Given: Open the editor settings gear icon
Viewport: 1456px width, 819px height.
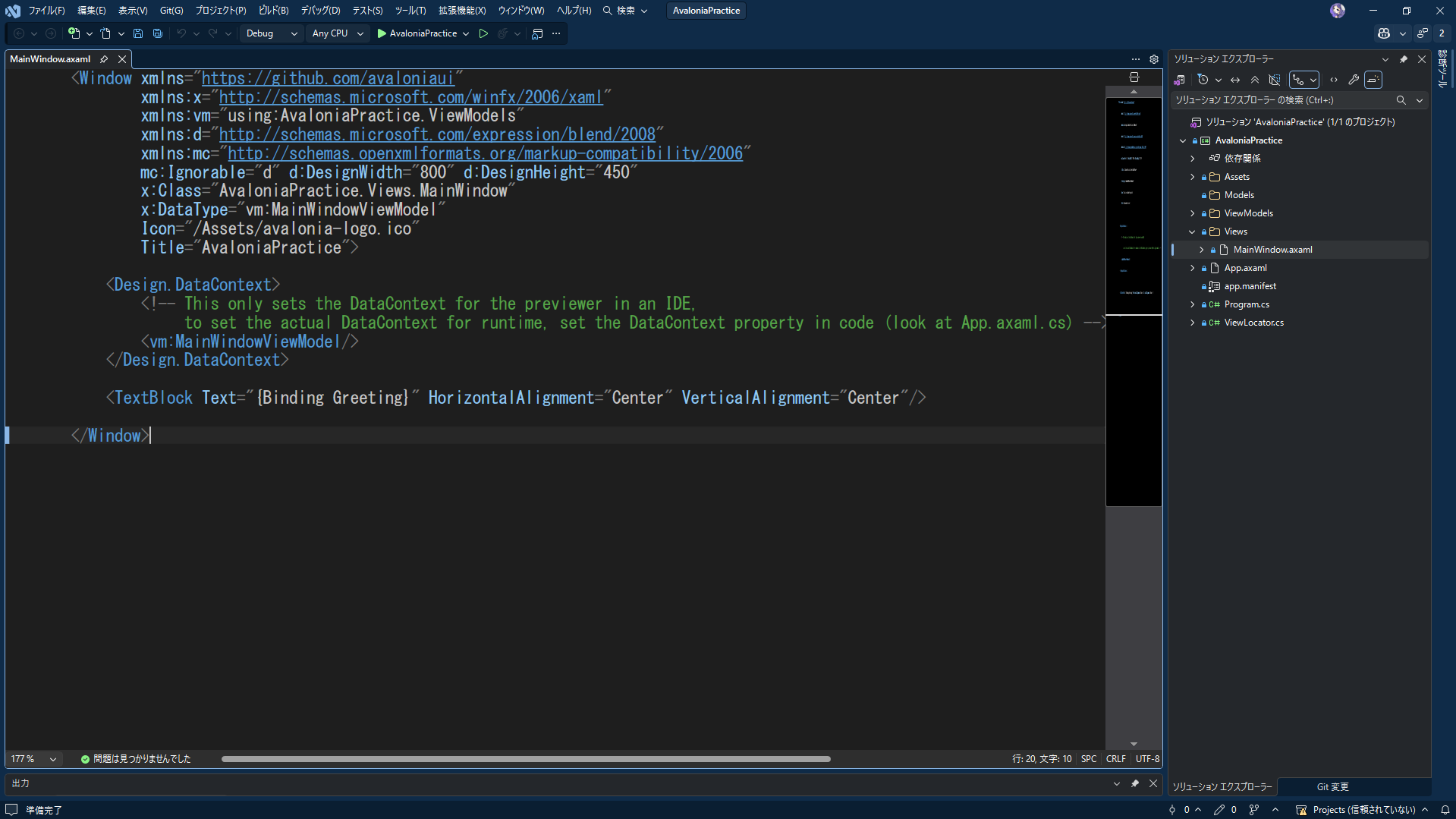Looking at the screenshot, I should click(x=1154, y=59).
